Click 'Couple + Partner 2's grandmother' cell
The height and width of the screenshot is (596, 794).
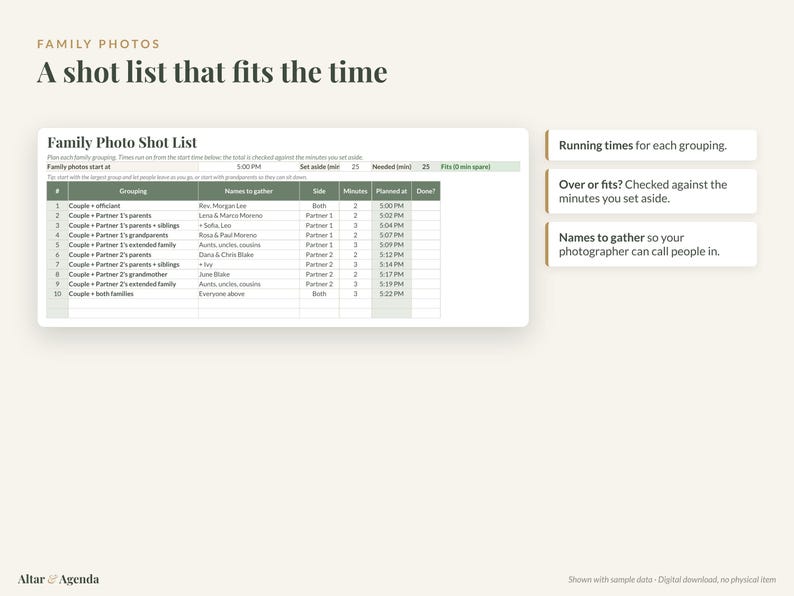[133, 274]
